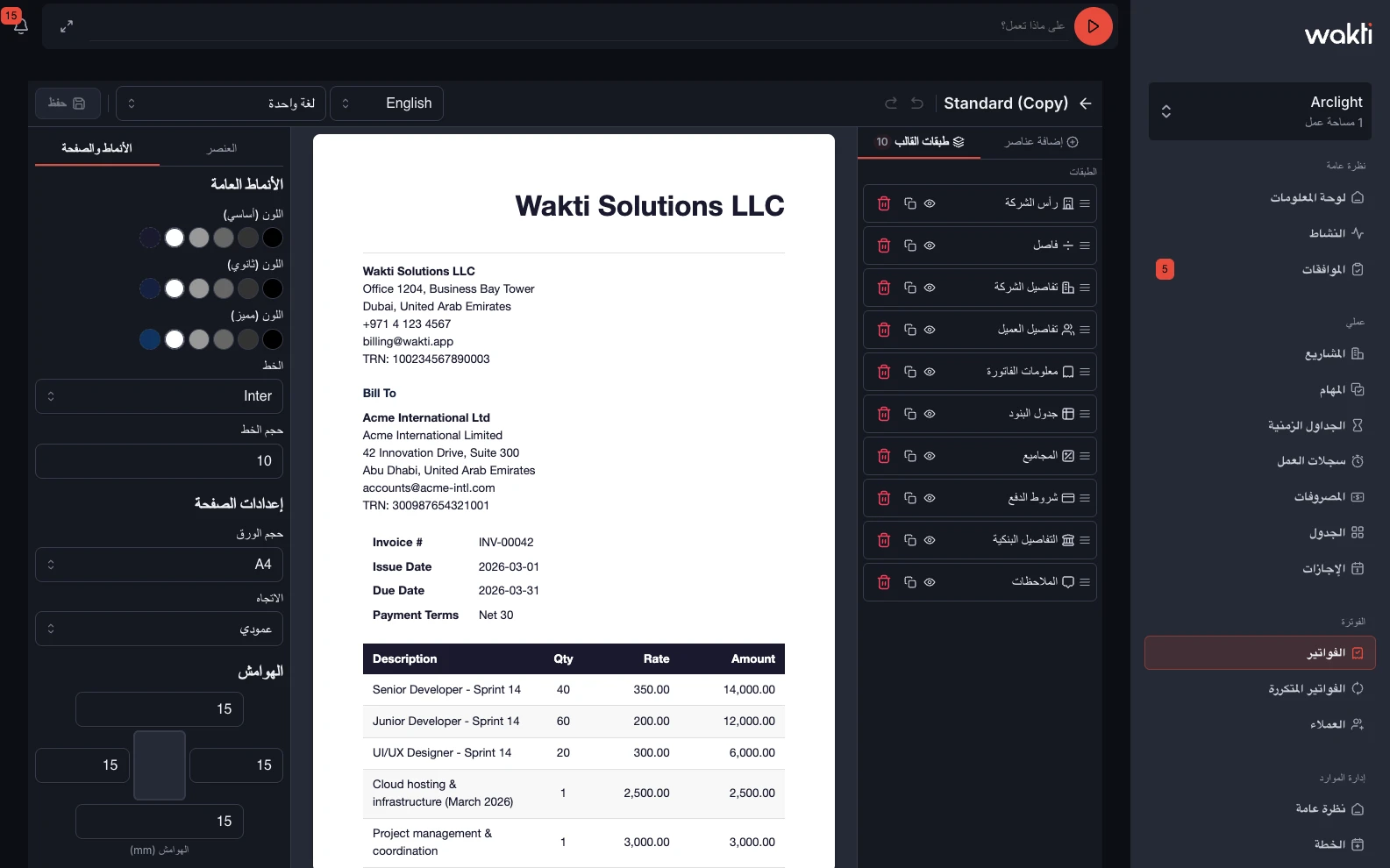
Task: Toggle visibility of المجاميع layer
Action: pyautogui.click(x=930, y=456)
